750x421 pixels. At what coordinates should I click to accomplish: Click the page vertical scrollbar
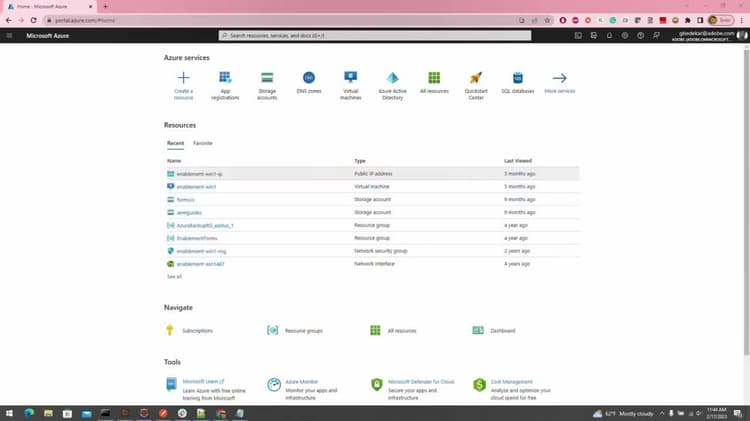point(746,201)
